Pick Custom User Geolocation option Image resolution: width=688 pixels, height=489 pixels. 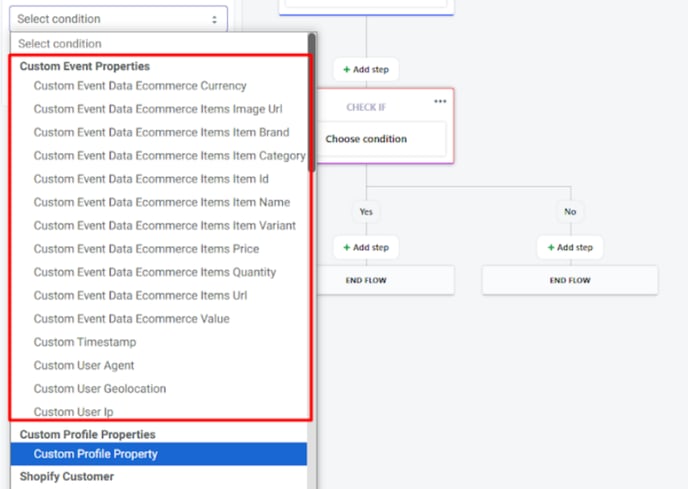point(100,388)
